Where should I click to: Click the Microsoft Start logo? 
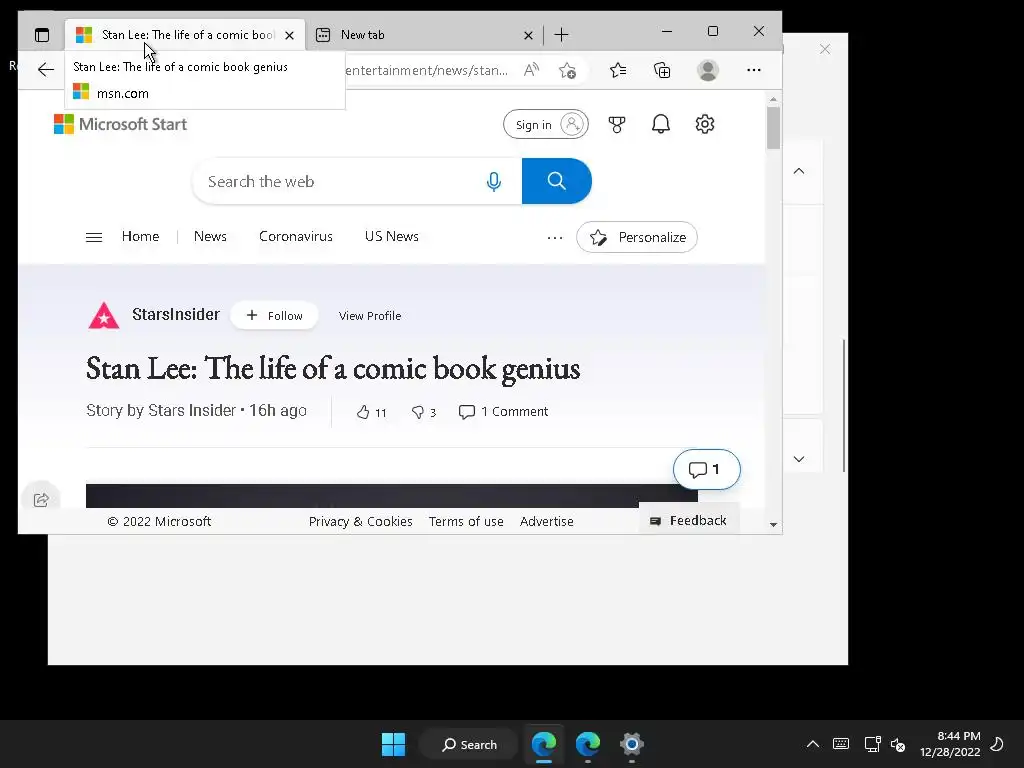120,124
